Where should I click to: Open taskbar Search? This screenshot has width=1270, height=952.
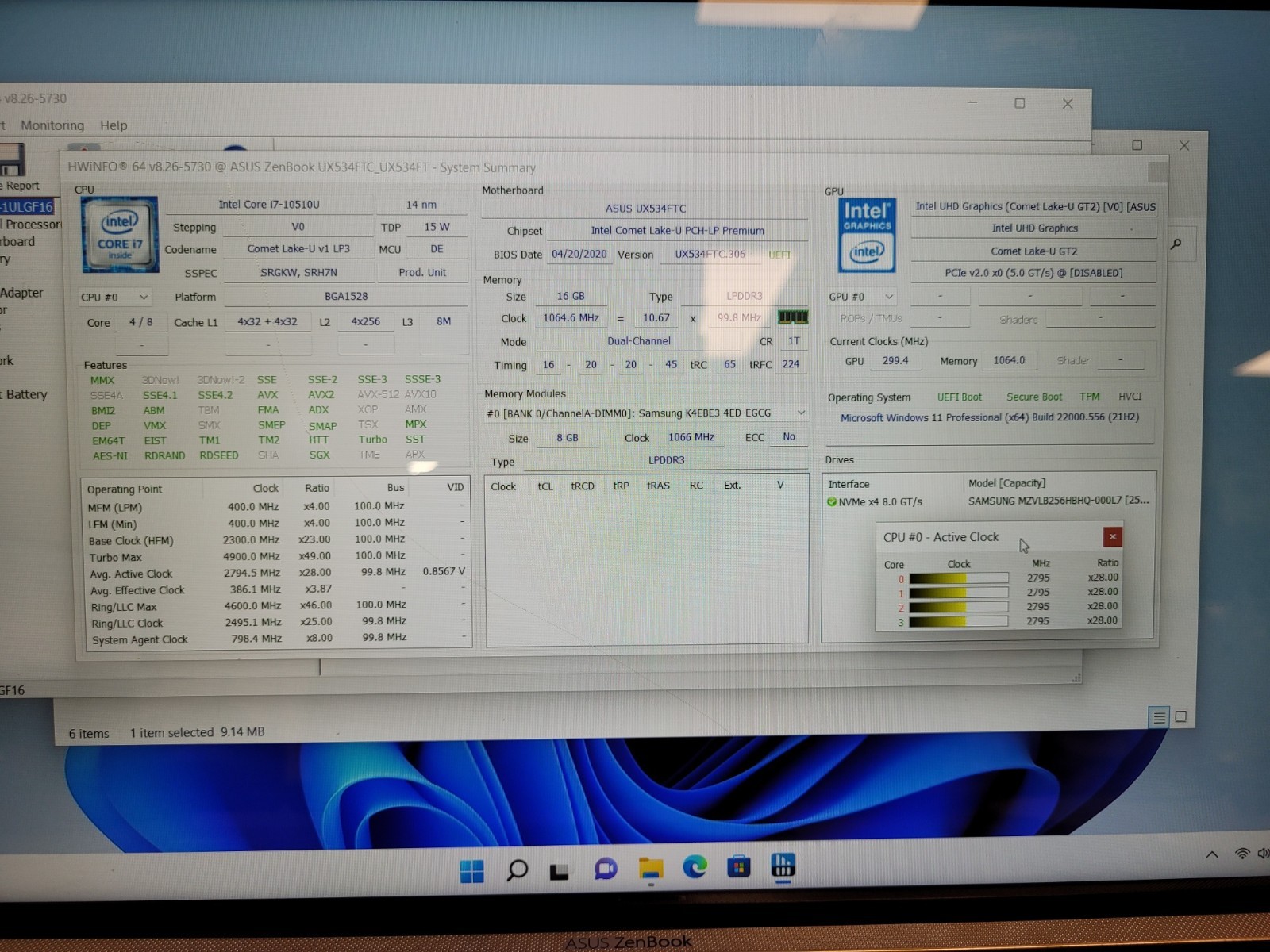(x=517, y=870)
